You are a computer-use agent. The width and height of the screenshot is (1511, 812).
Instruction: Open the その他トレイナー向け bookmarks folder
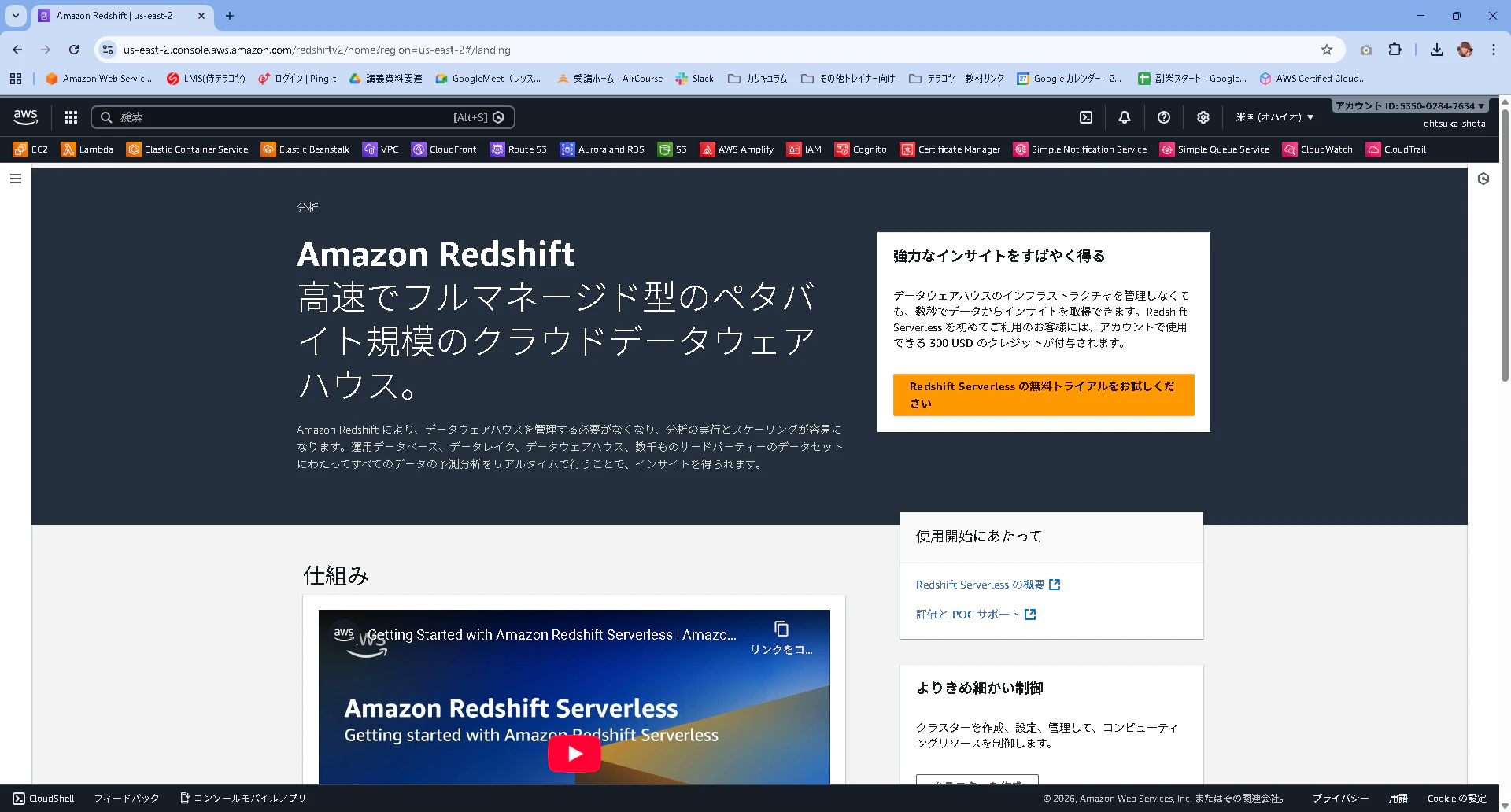coord(848,79)
